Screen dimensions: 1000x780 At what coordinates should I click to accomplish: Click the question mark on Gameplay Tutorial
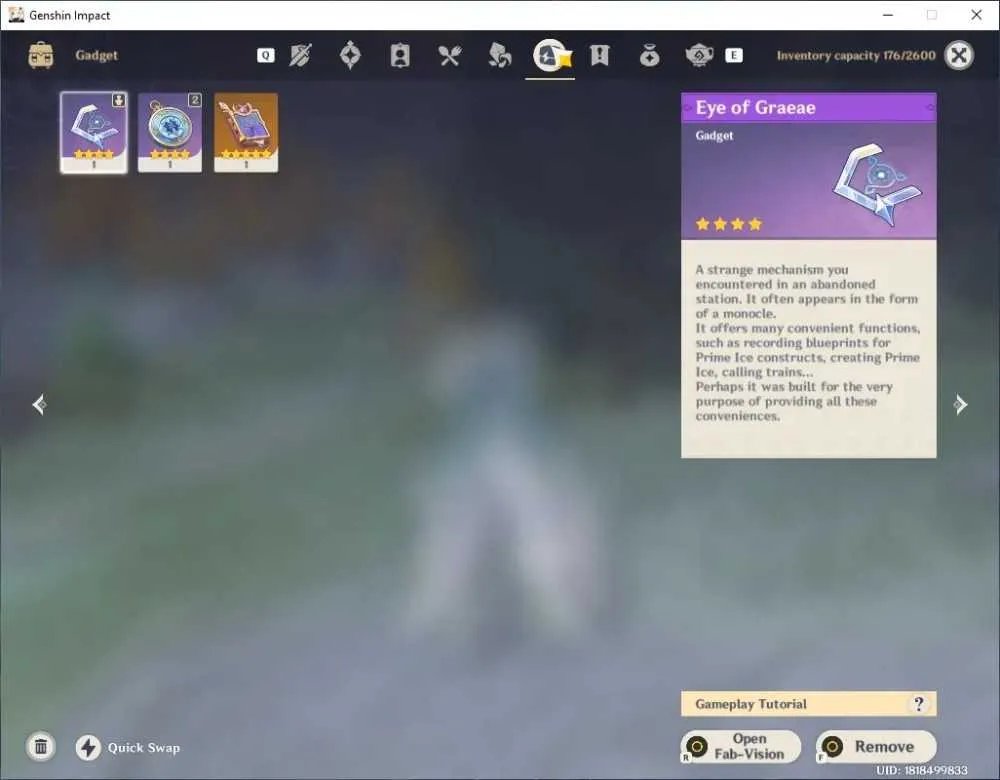pos(918,704)
